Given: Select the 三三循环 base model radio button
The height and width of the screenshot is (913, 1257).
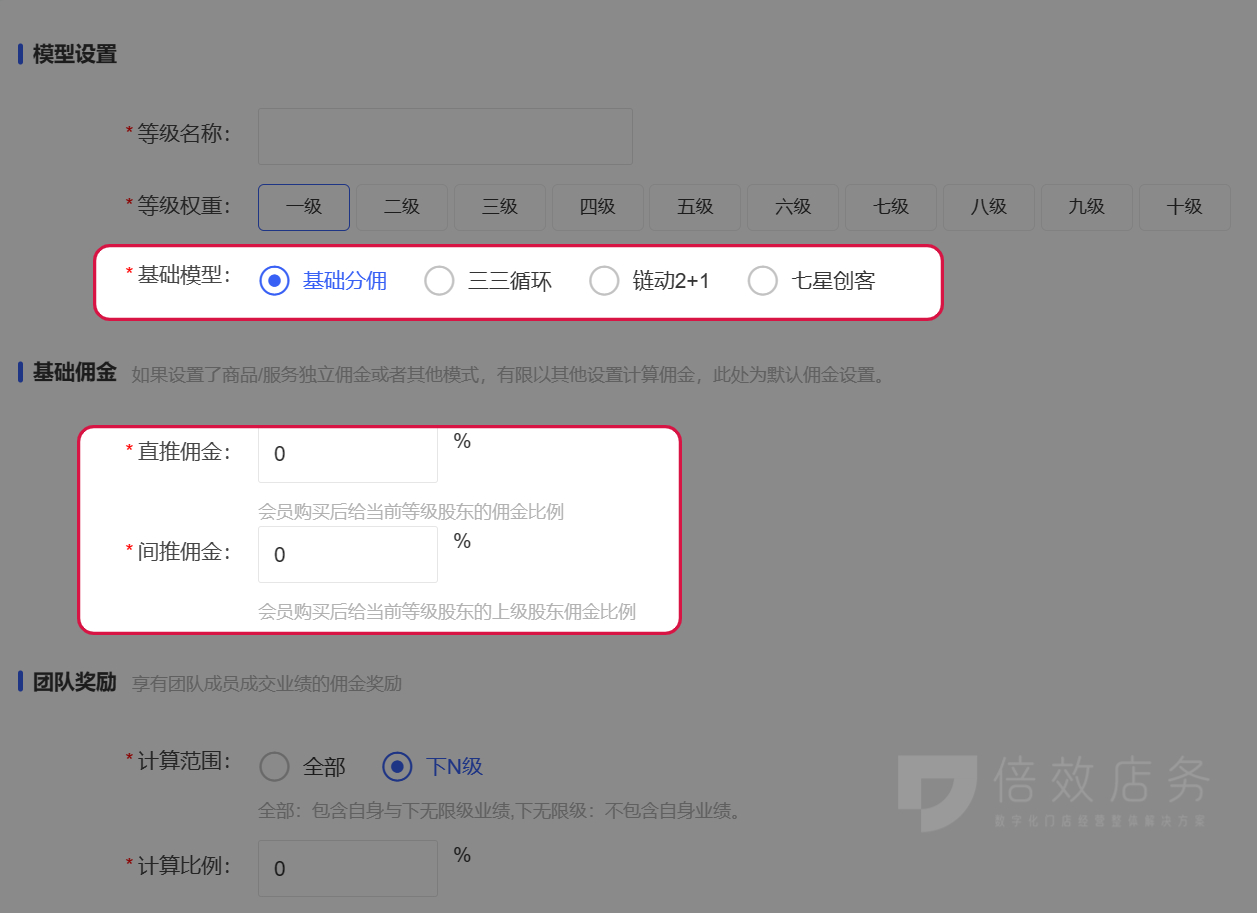Looking at the screenshot, I should (439, 281).
